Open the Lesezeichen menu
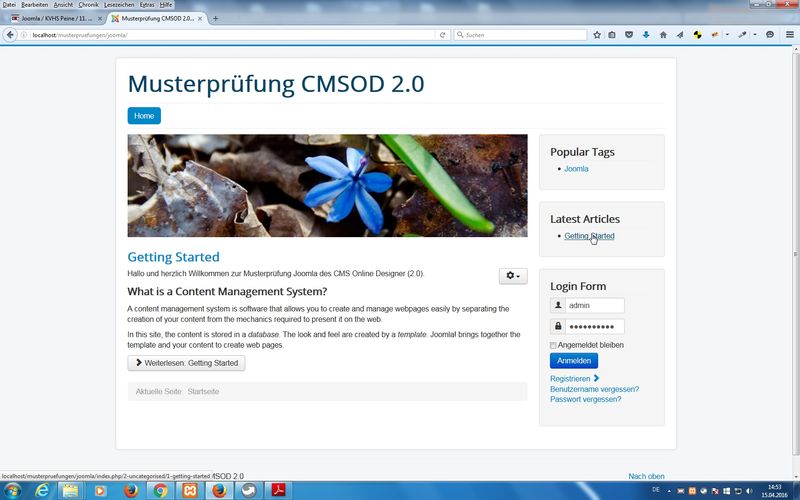This screenshot has height=500, width=800. click(x=119, y=5)
